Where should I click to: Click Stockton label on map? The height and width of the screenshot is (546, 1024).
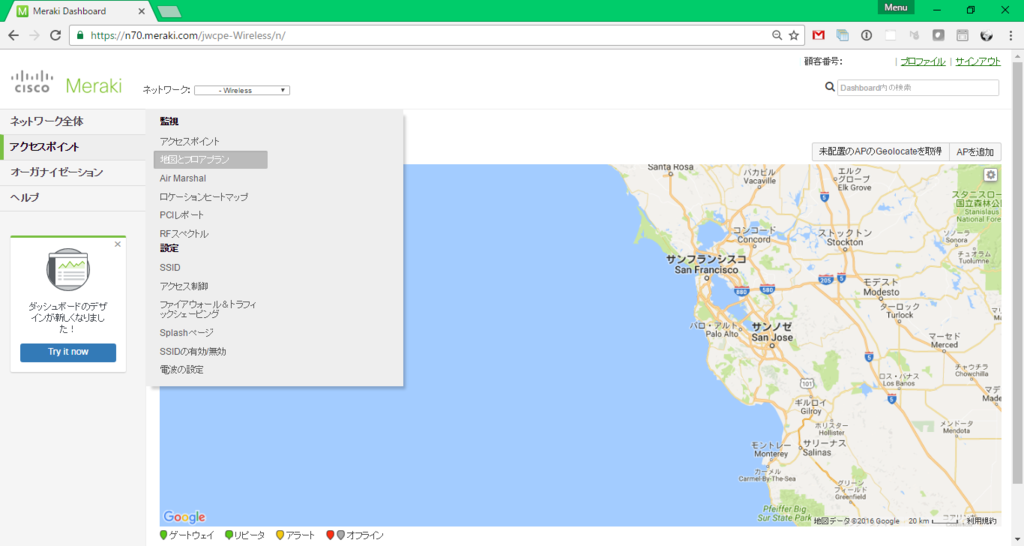(x=845, y=237)
